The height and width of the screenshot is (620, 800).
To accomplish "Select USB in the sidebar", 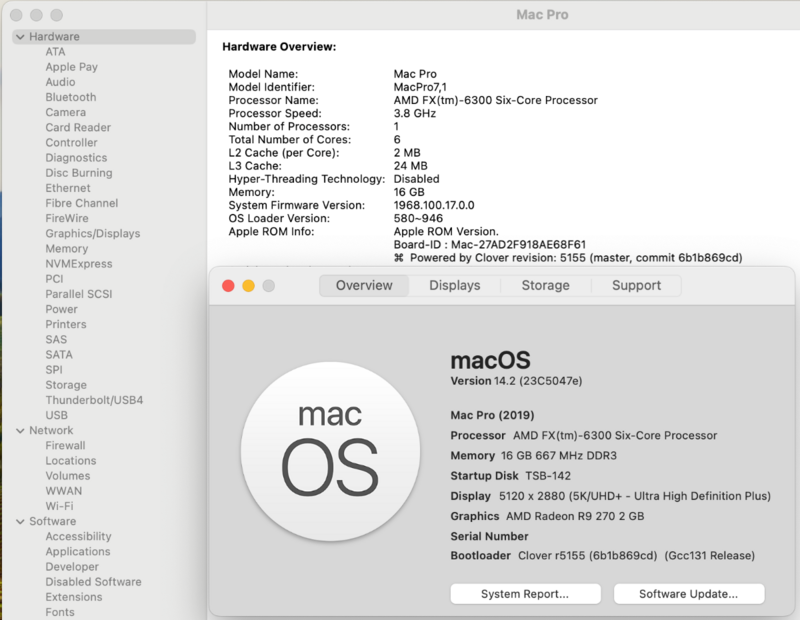I will pos(56,415).
